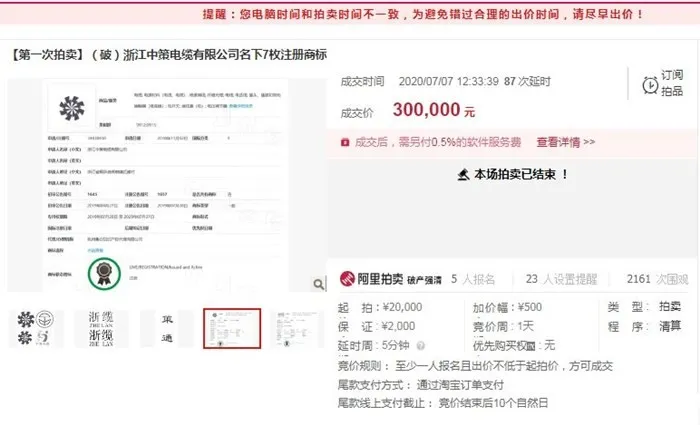Viewport: 700px width, 425px height.
Task: Click the 竞价规则 rule description line
Action: point(475,366)
